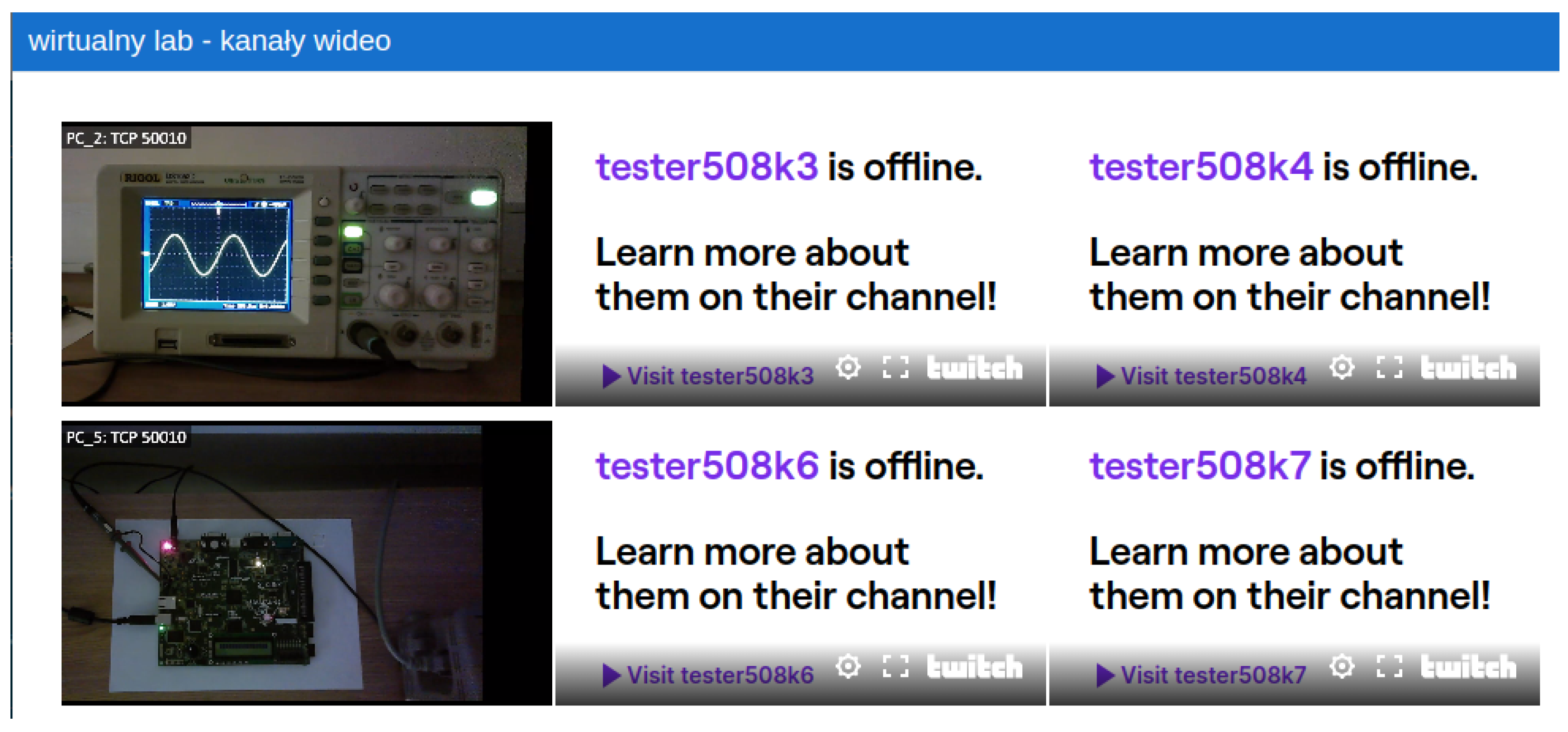Viewport: 1568px width, 732px height.
Task: Open settings gear in tester508k6 player
Action: point(847,666)
